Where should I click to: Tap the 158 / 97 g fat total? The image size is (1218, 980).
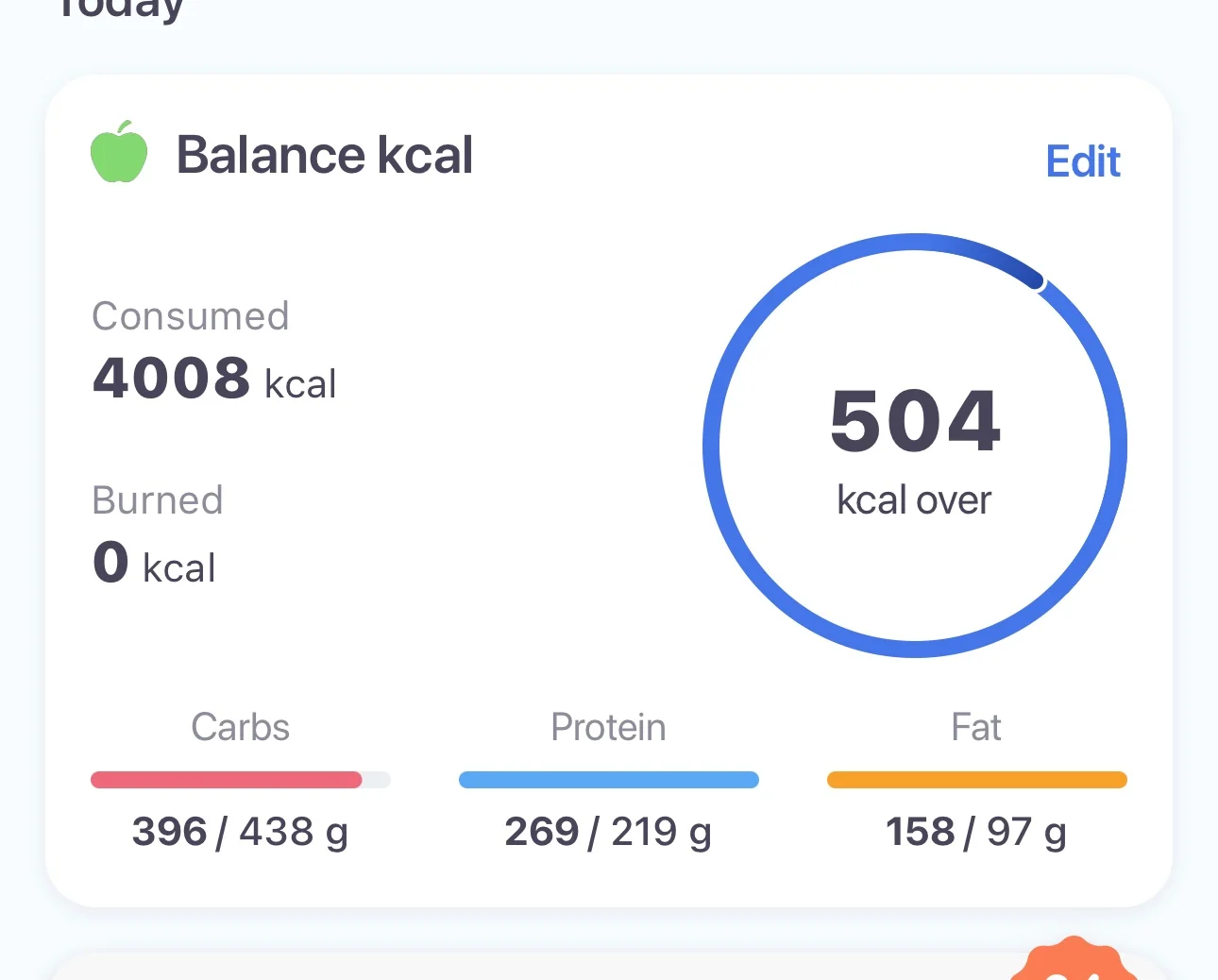point(976,832)
